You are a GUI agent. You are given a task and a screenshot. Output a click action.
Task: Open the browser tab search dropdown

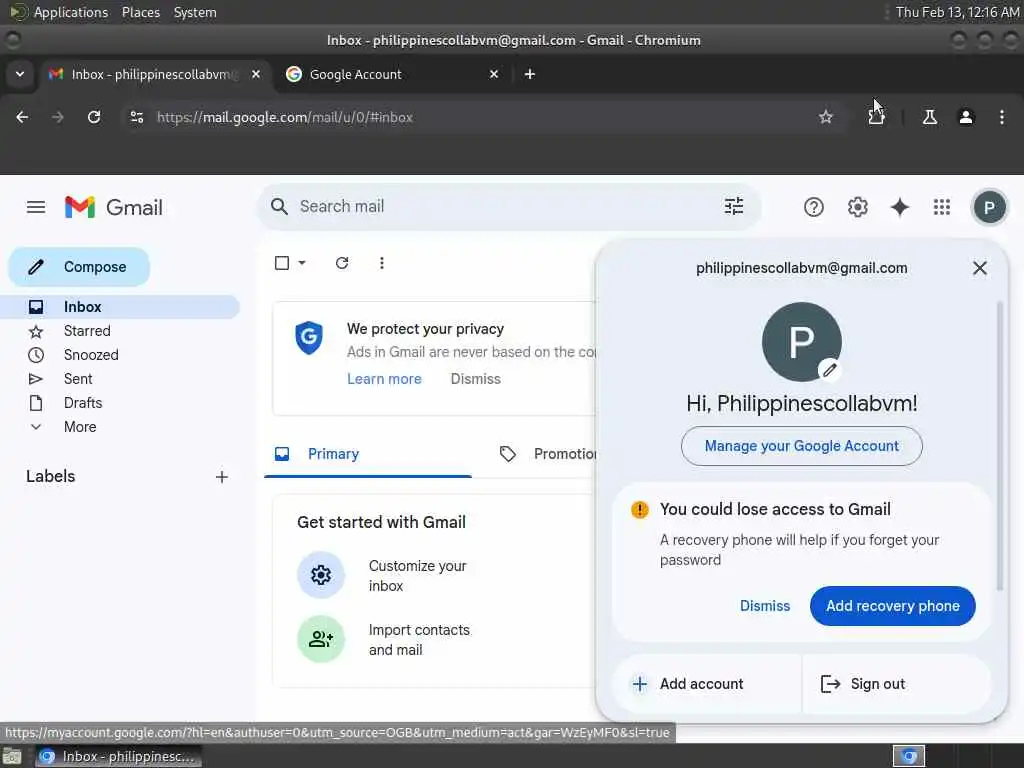20,74
